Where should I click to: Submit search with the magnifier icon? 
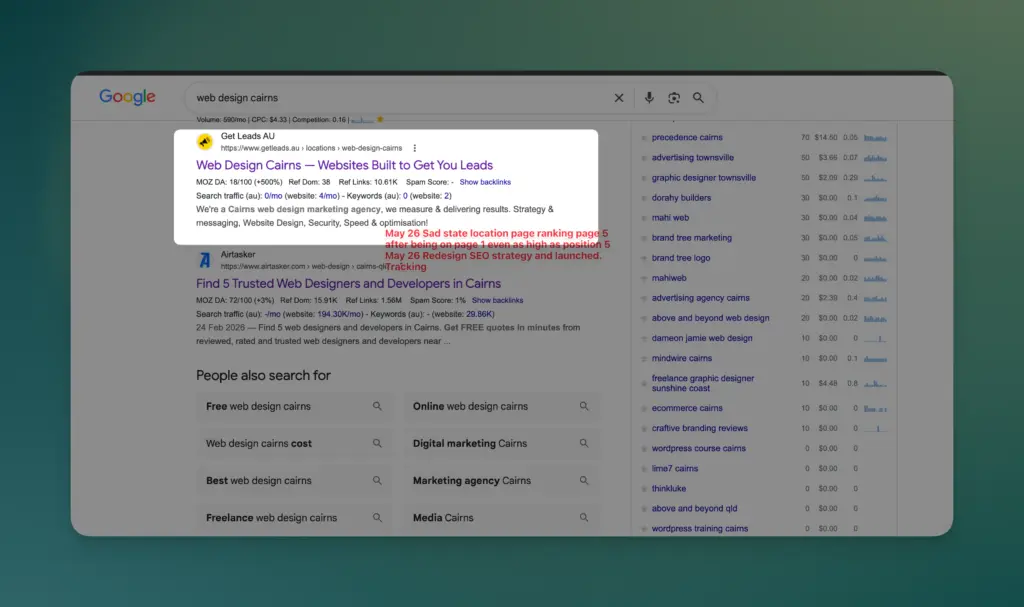(x=698, y=97)
